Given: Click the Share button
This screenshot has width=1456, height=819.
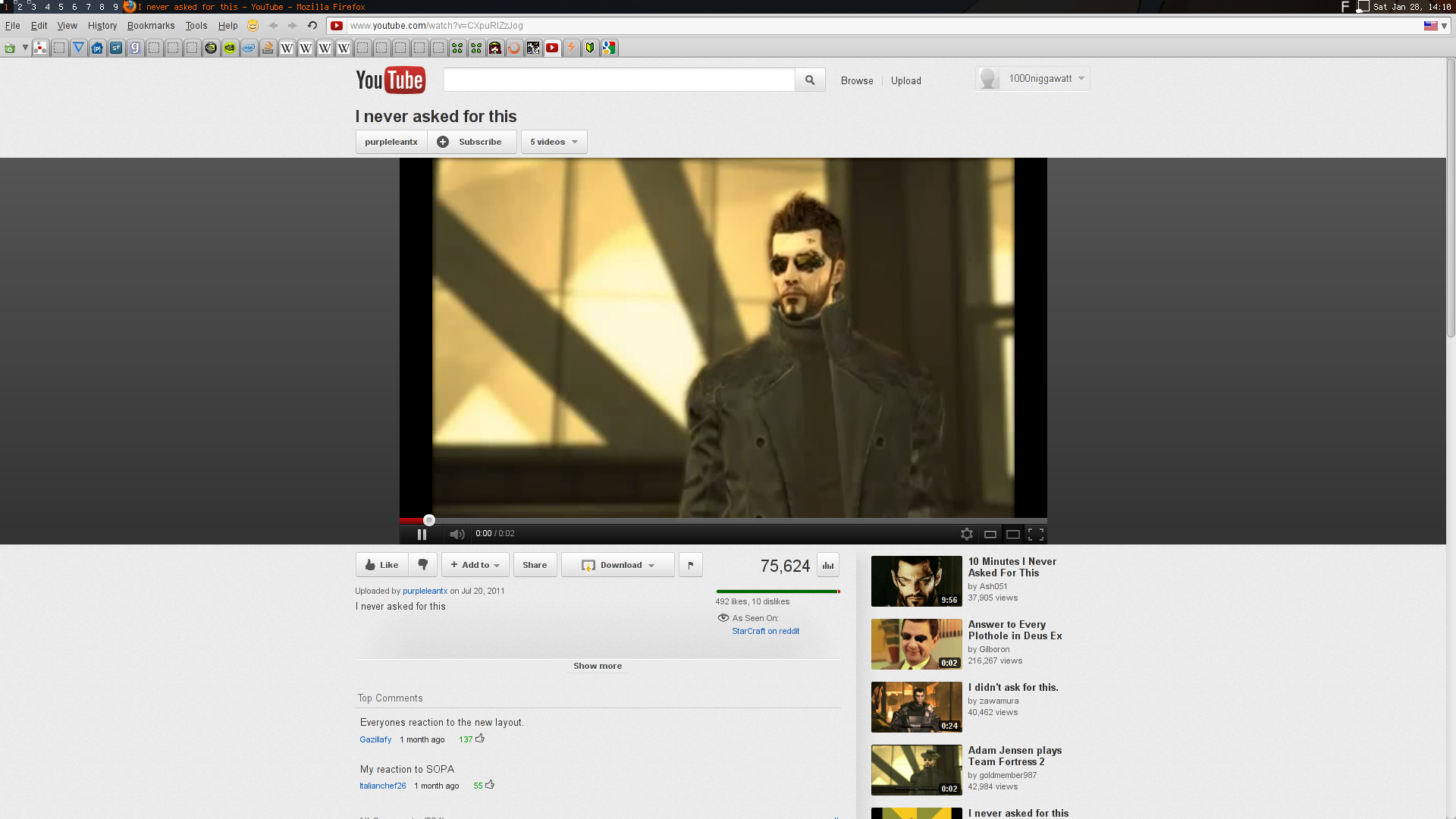Looking at the screenshot, I should 535,565.
